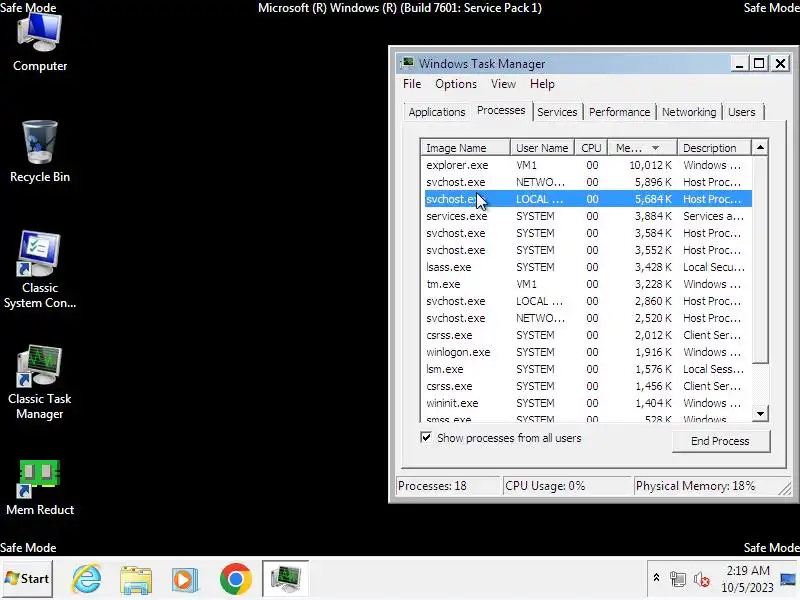Open the Computer desktop icon
The image size is (800, 600).
40,43
